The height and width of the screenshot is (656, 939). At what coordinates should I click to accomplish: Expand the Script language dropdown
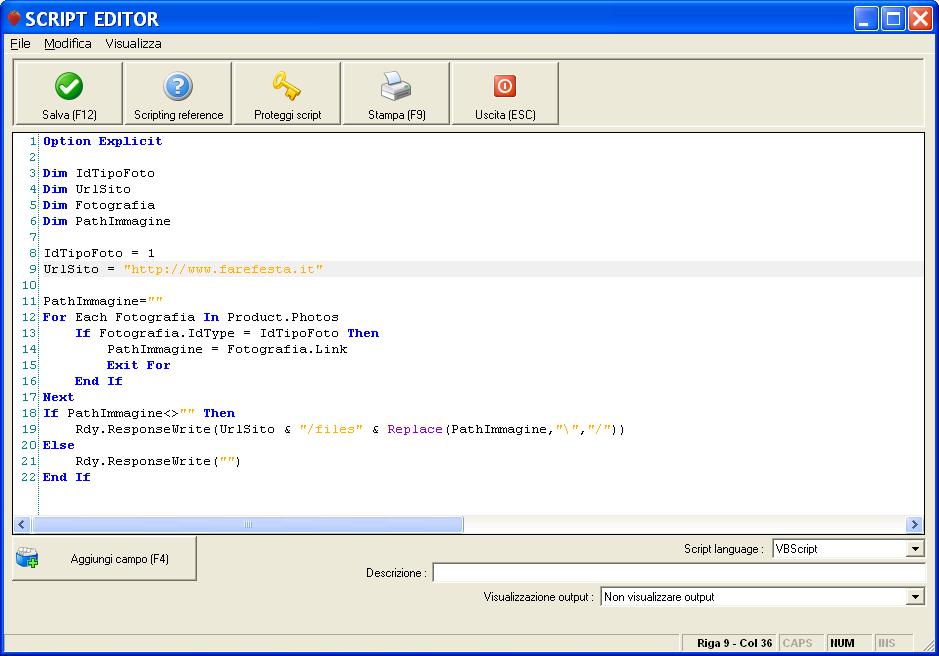(x=915, y=549)
